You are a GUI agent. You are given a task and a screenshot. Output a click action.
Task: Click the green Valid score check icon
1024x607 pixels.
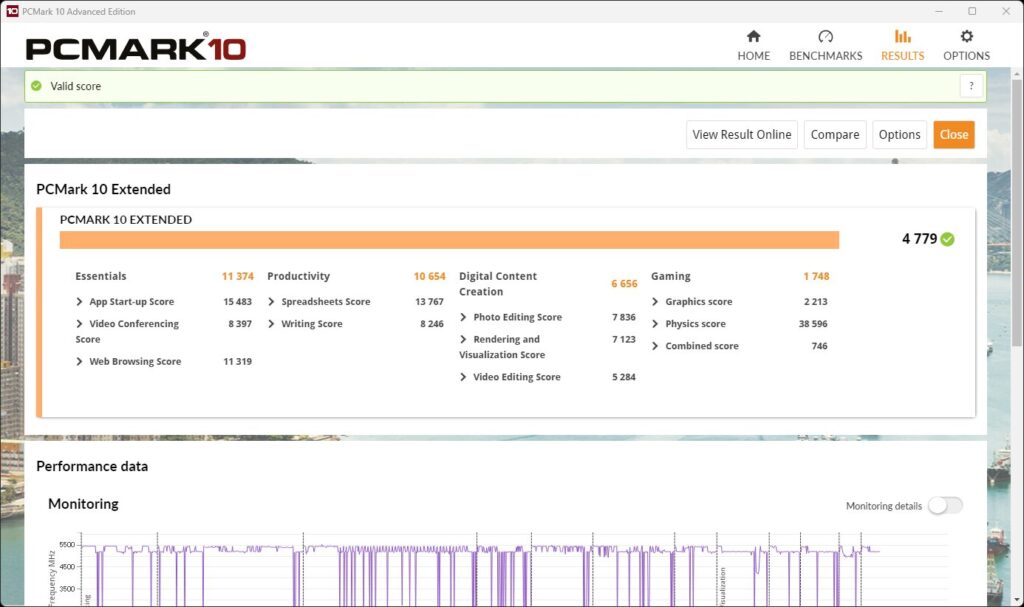(x=37, y=86)
